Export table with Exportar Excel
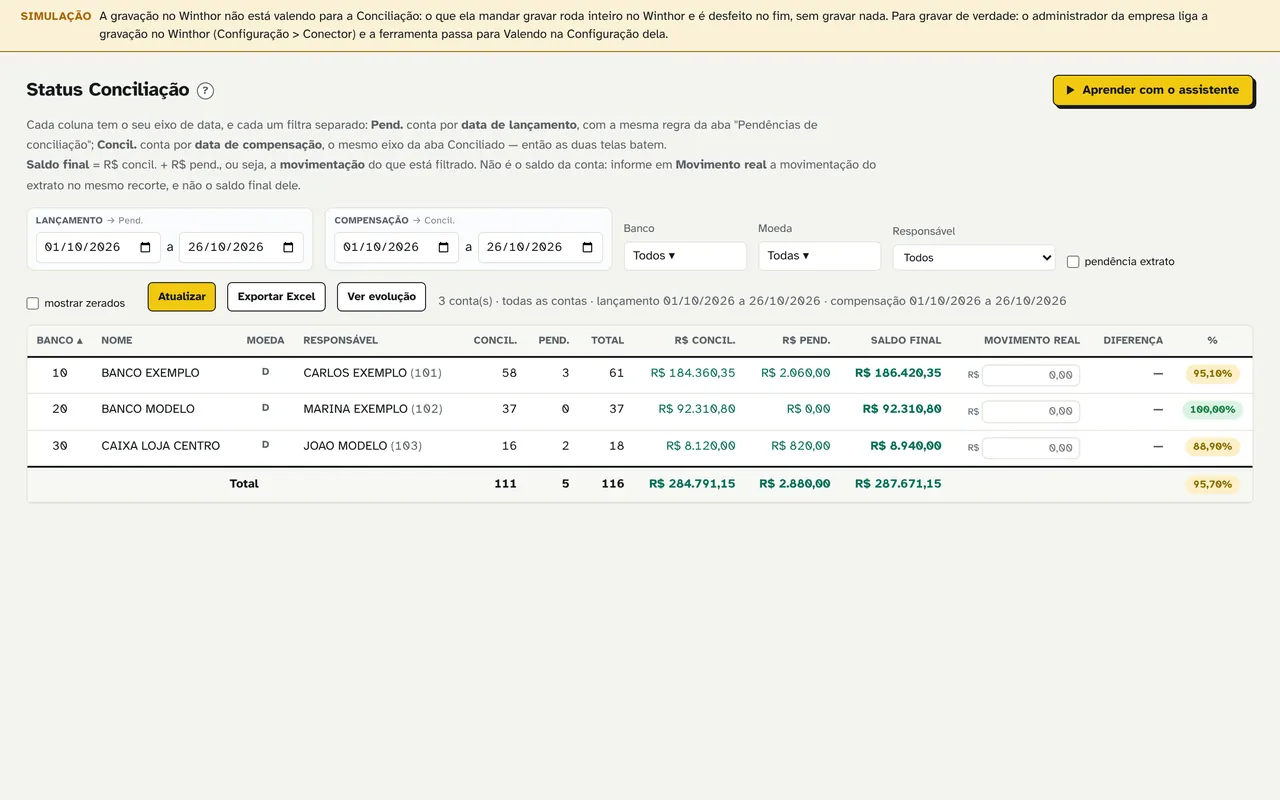 [276, 297]
